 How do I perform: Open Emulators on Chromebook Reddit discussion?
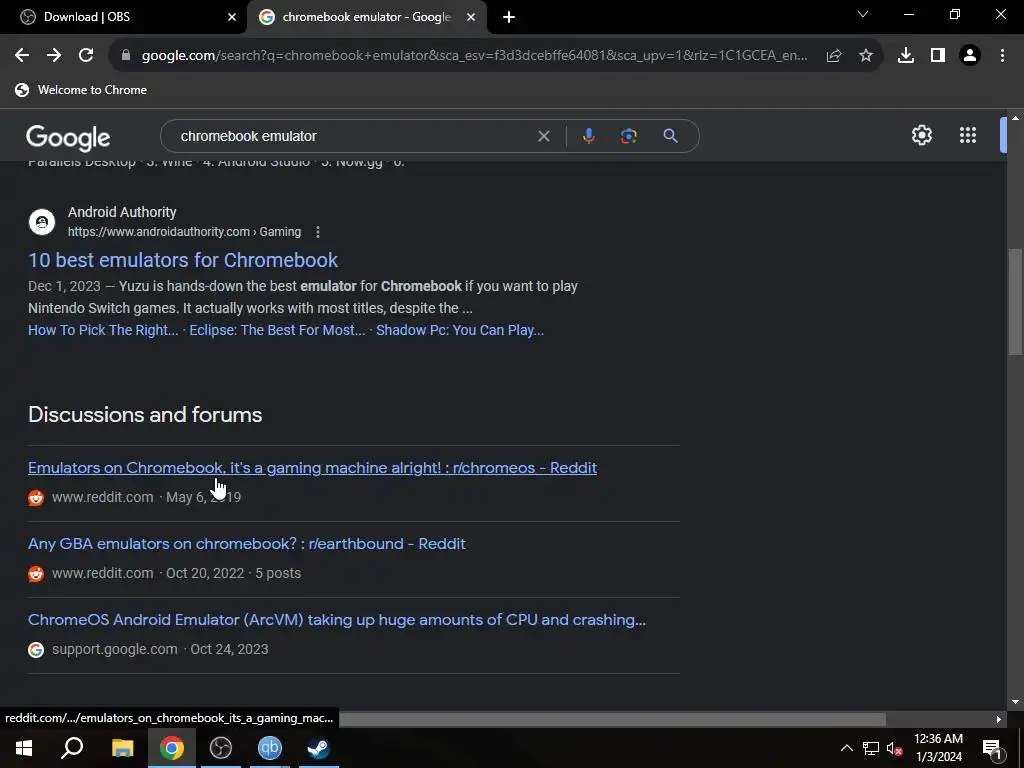[x=312, y=468]
